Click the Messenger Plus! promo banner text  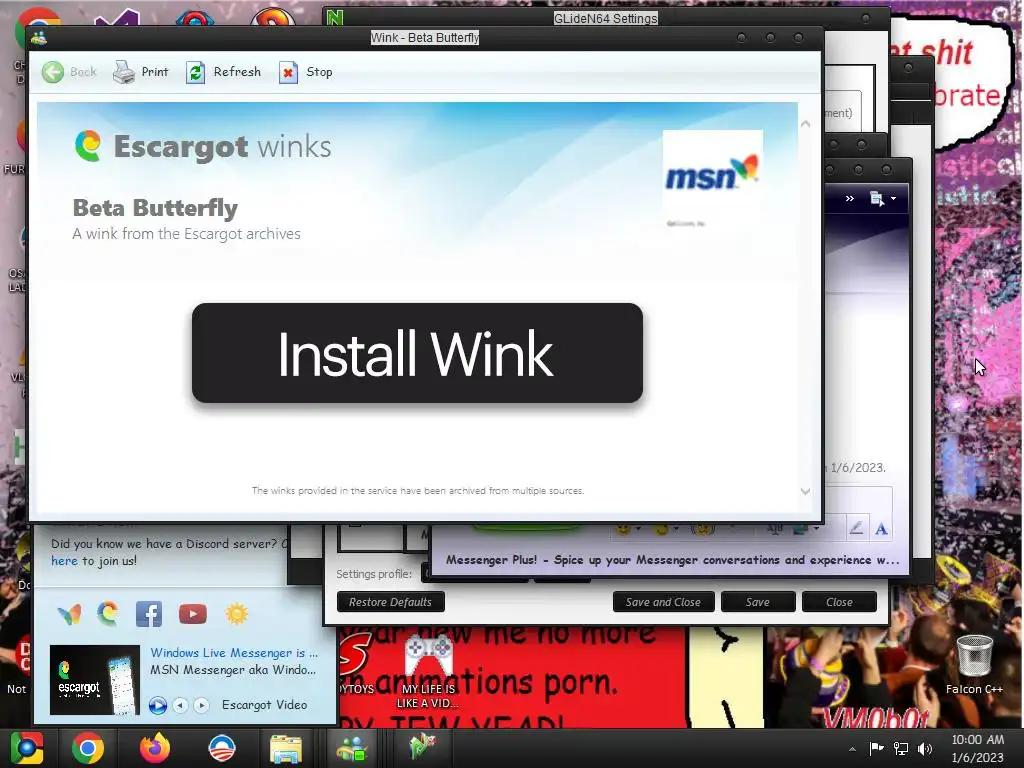tap(673, 560)
